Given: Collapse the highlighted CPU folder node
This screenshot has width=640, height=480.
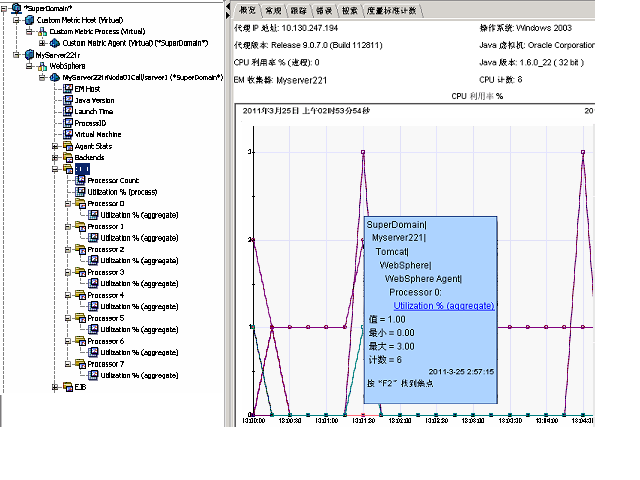Looking at the screenshot, I should (x=55, y=169).
